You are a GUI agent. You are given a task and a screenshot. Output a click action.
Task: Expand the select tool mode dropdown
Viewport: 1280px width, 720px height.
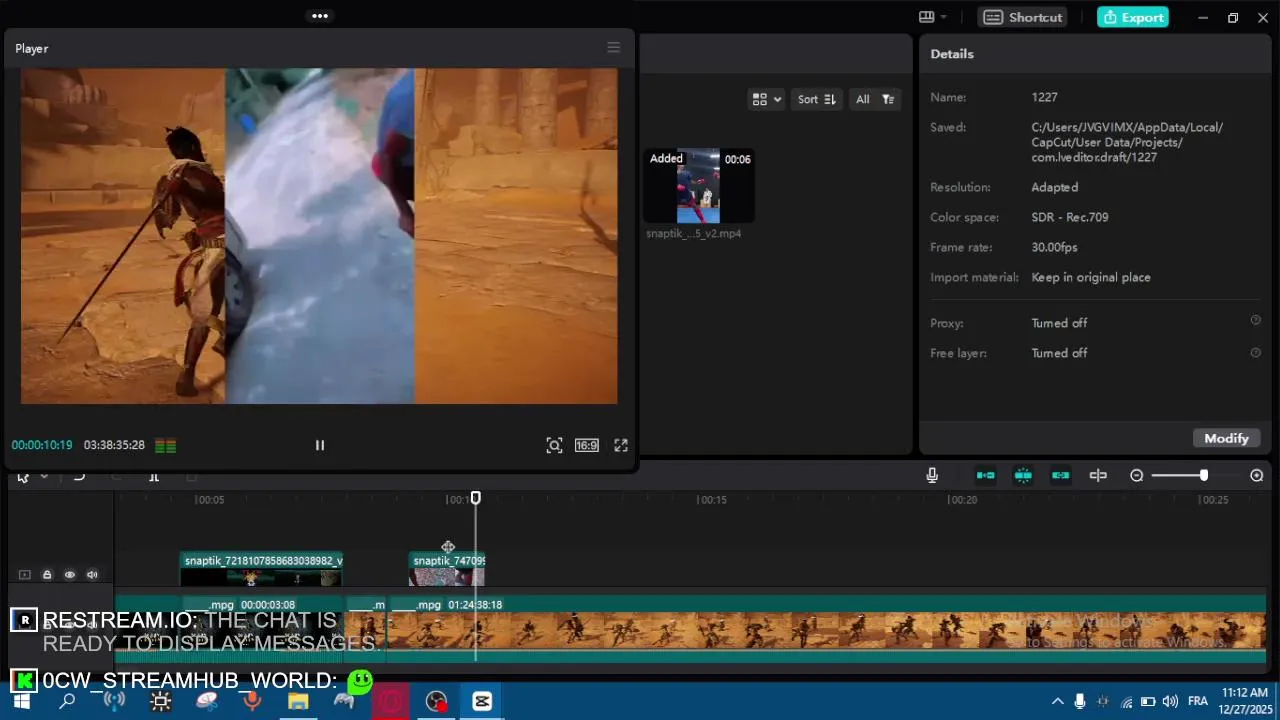tap(44, 477)
